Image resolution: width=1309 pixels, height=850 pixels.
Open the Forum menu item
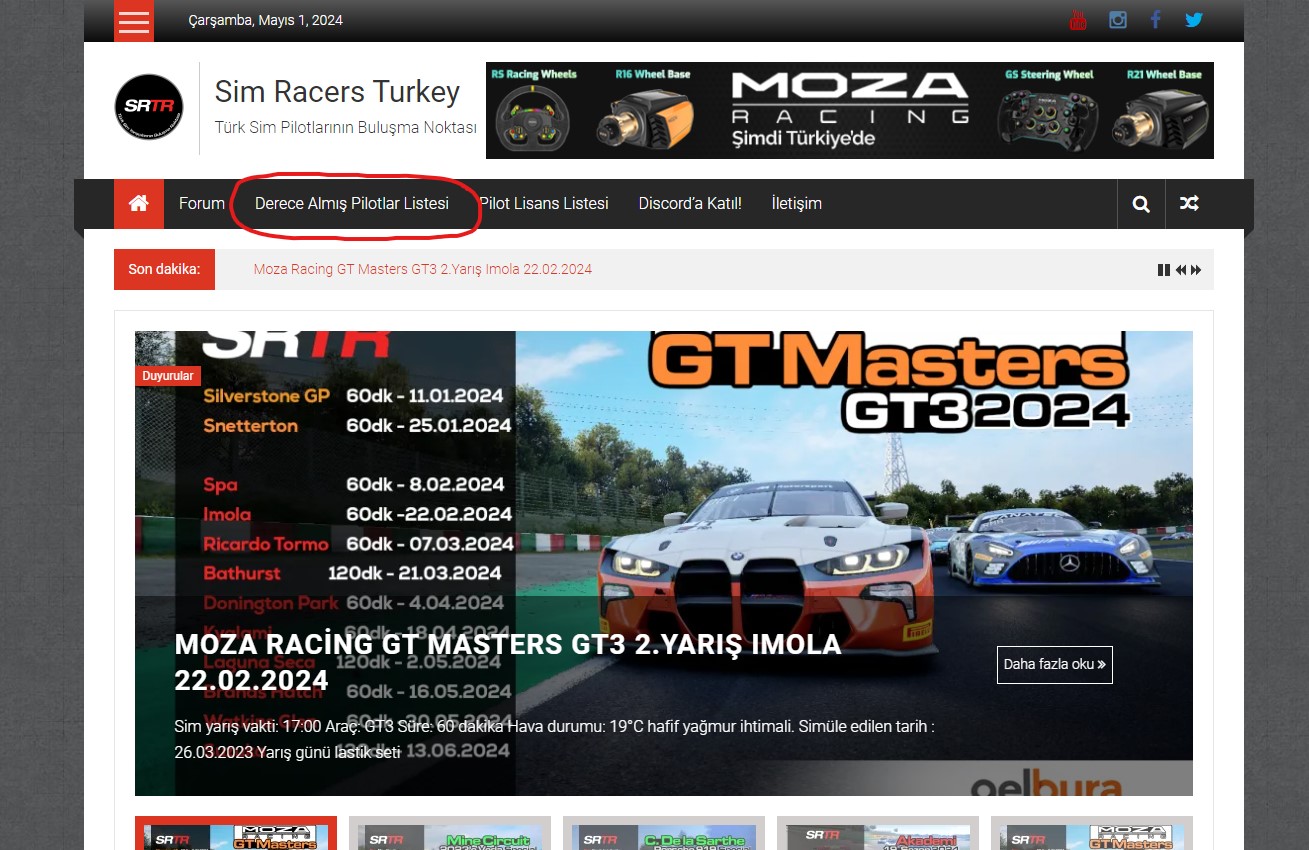202,204
